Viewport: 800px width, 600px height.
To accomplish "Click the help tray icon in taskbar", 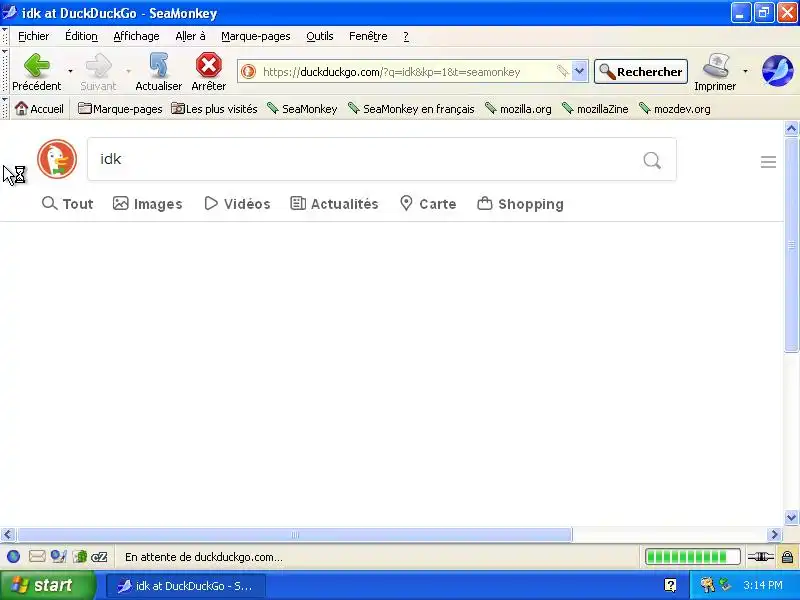I will tap(670, 585).
